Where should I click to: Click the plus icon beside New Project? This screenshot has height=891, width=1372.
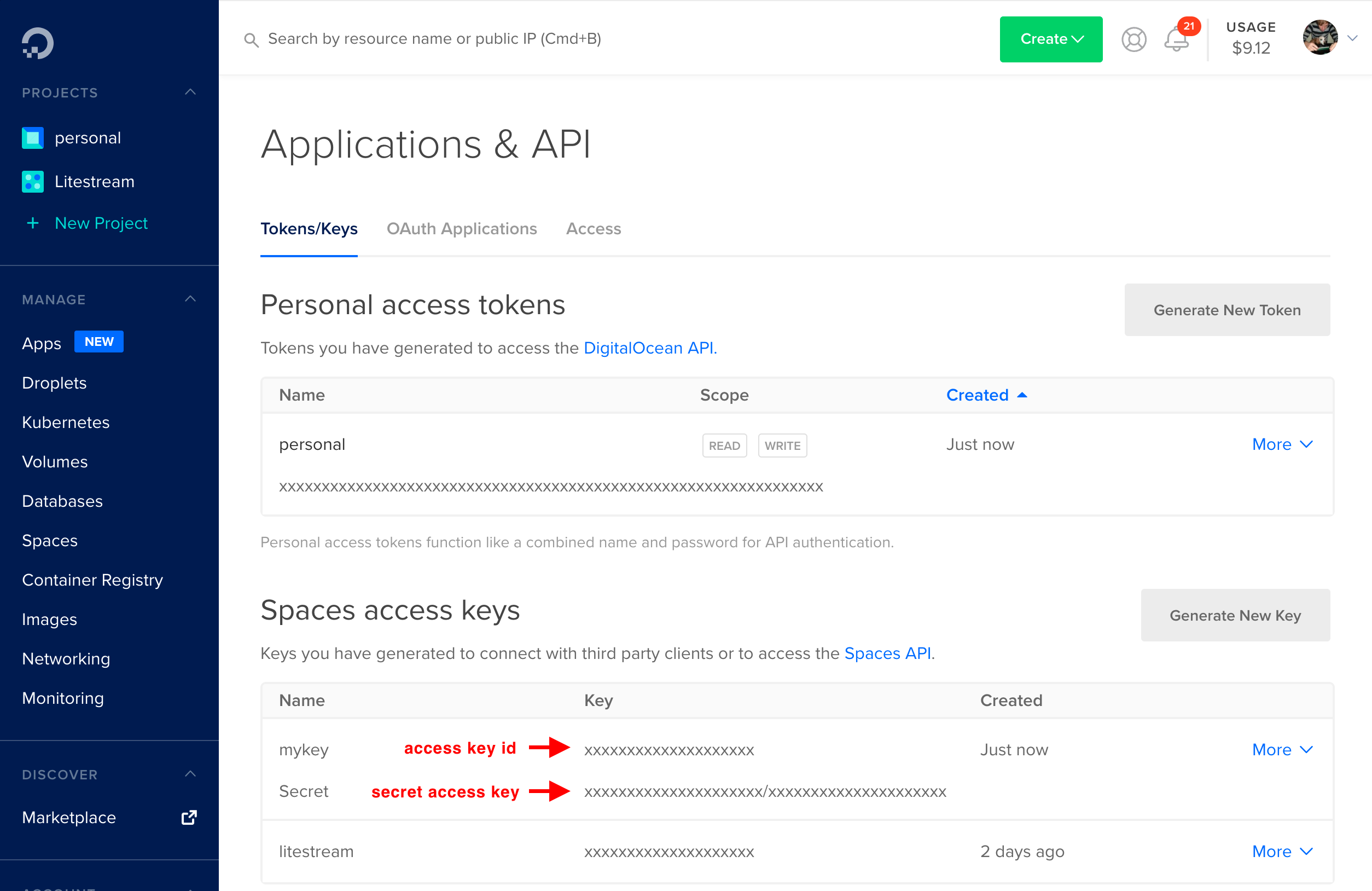click(32, 223)
